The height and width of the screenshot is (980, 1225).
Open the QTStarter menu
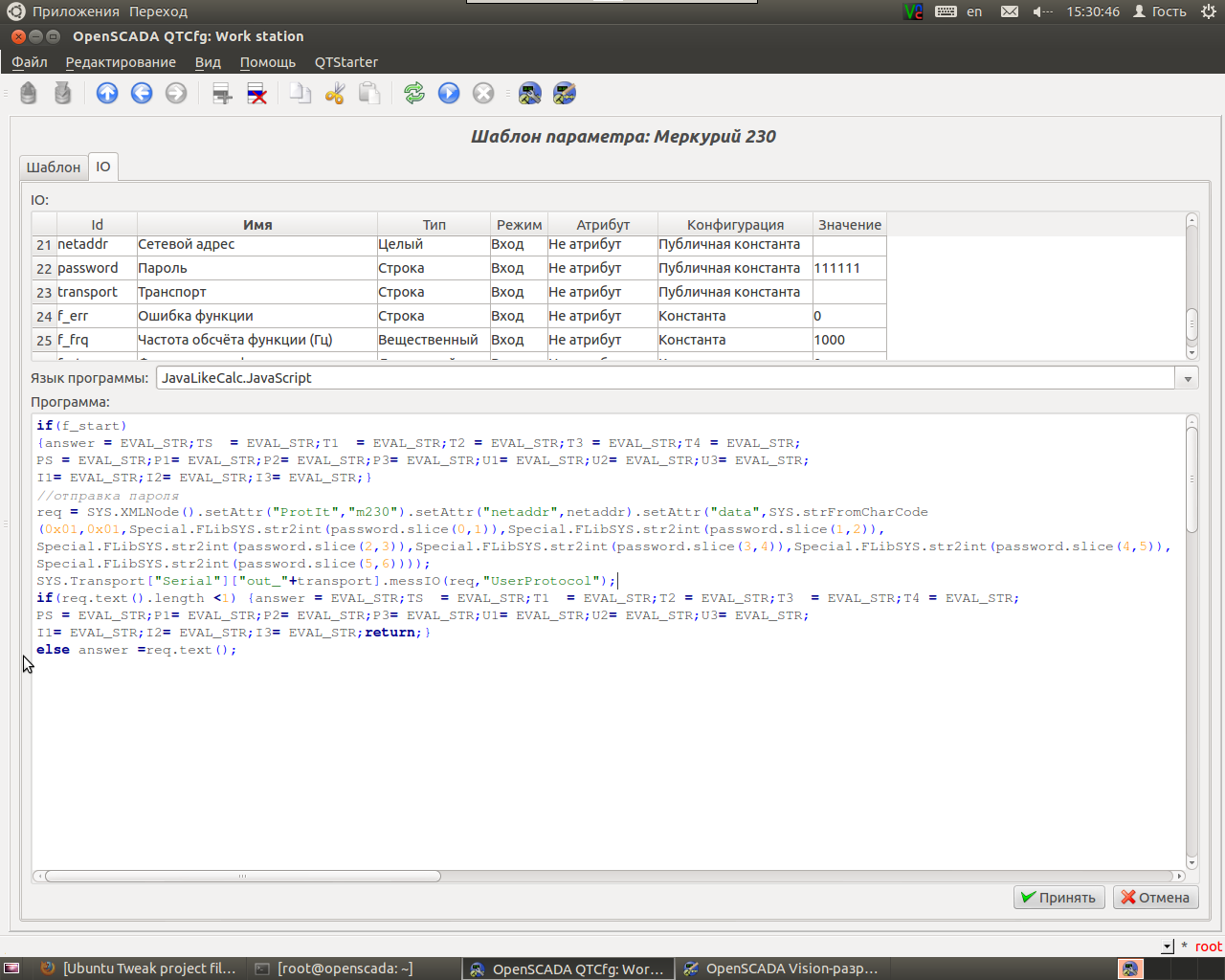345,62
